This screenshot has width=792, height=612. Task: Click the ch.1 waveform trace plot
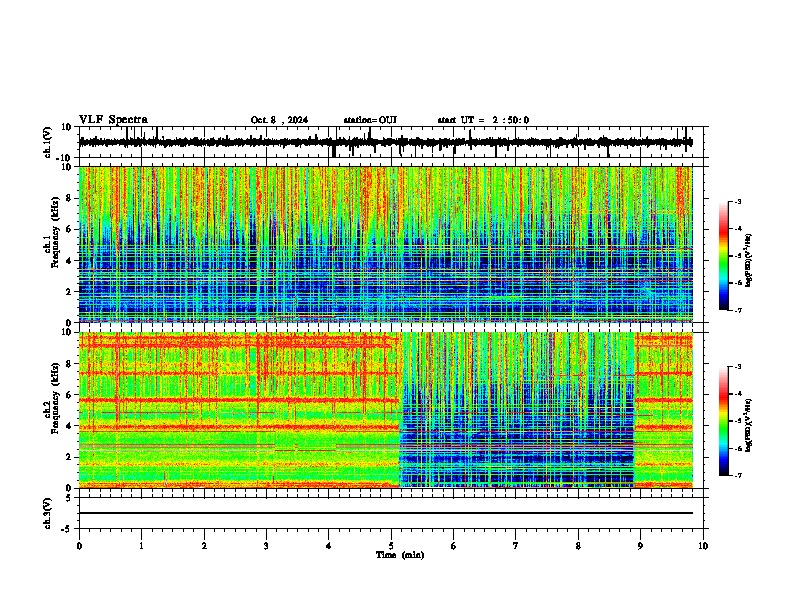pyautogui.click(x=386, y=142)
